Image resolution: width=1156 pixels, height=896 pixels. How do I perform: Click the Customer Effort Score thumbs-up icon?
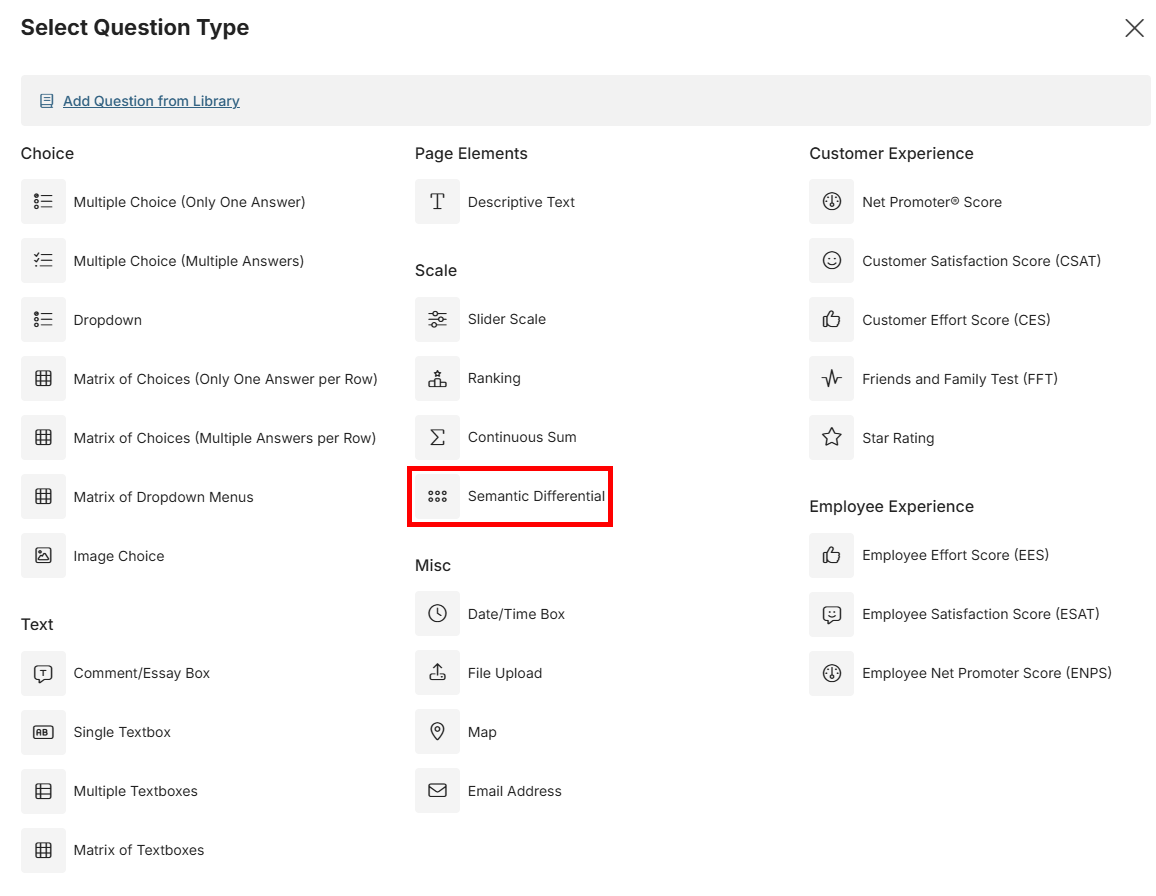click(x=832, y=319)
